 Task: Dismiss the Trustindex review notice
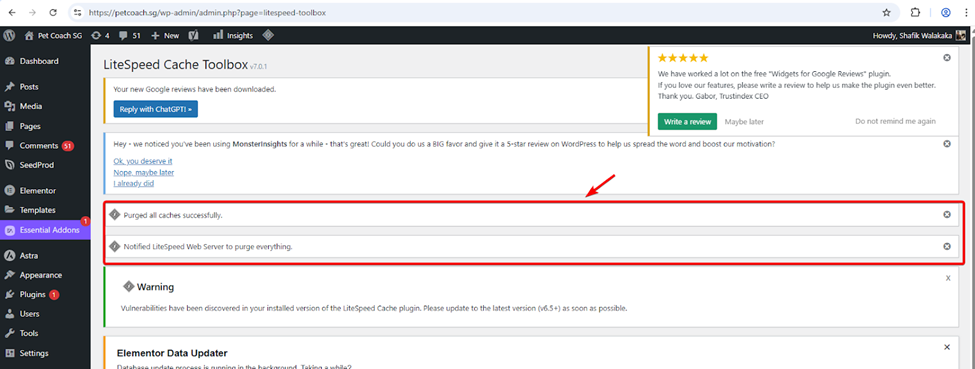click(x=947, y=57)
